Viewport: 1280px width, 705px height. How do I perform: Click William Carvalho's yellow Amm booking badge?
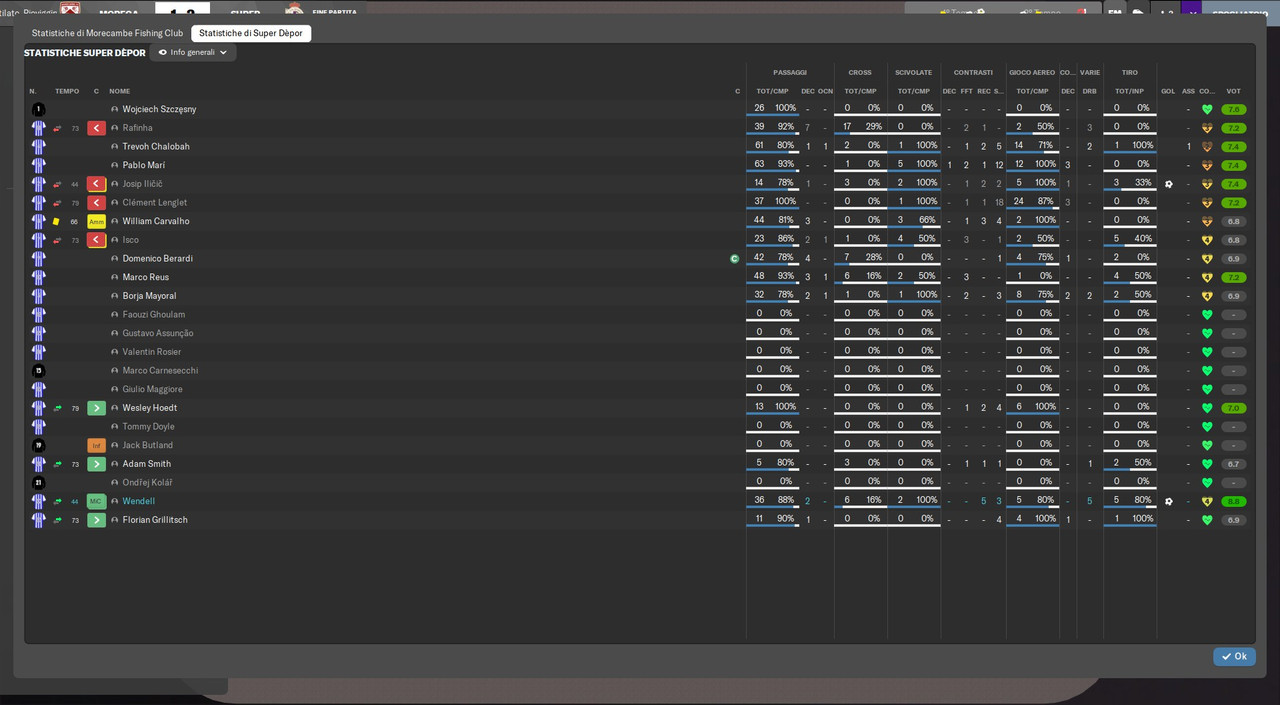coord(96,221)
